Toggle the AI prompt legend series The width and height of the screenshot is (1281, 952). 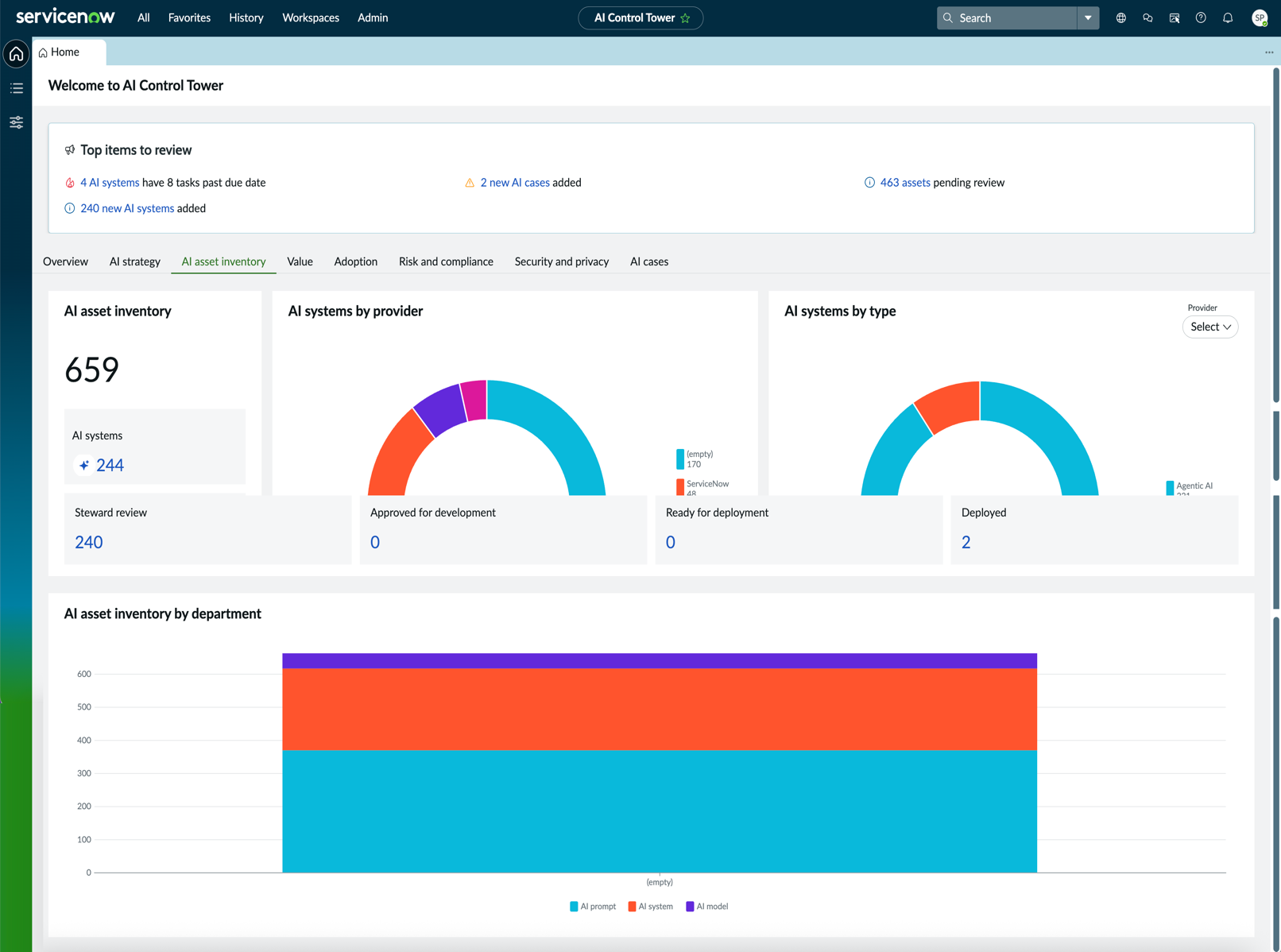[x=593, y=906]
